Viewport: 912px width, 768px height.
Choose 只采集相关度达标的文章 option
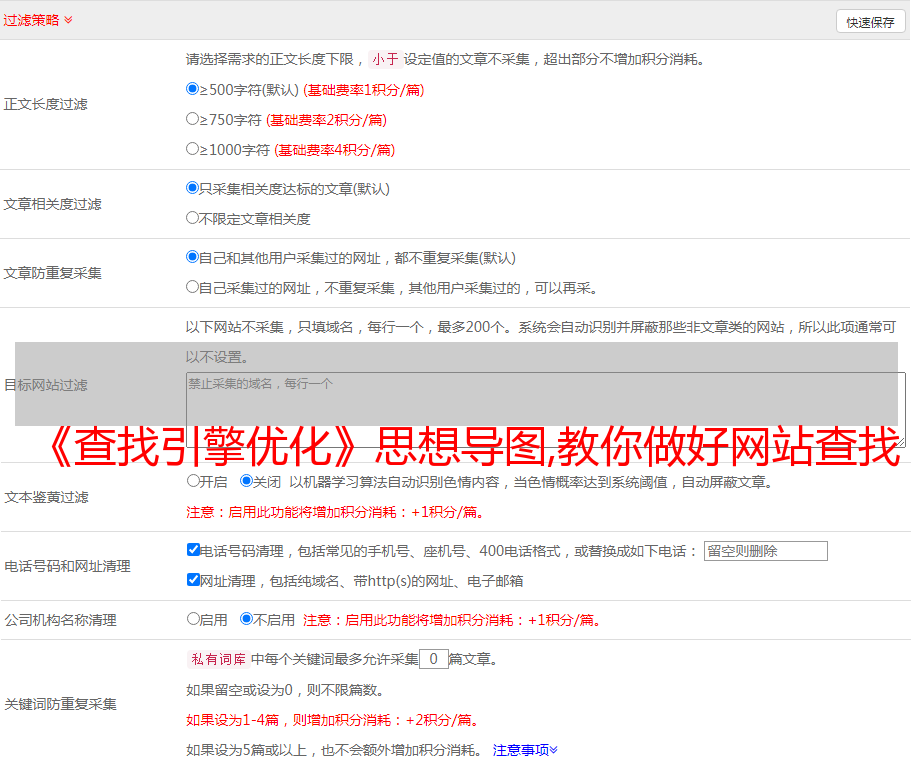click(193, 188)
